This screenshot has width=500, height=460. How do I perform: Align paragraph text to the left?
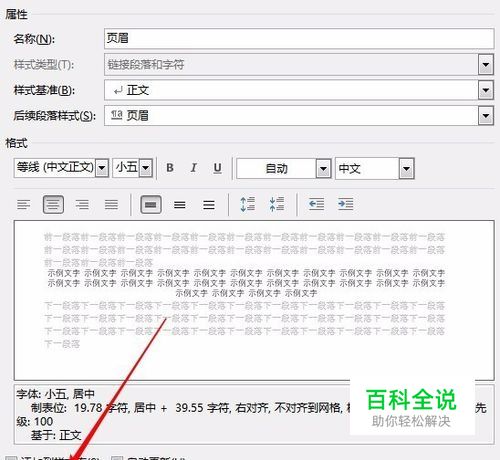pos(24,204)
